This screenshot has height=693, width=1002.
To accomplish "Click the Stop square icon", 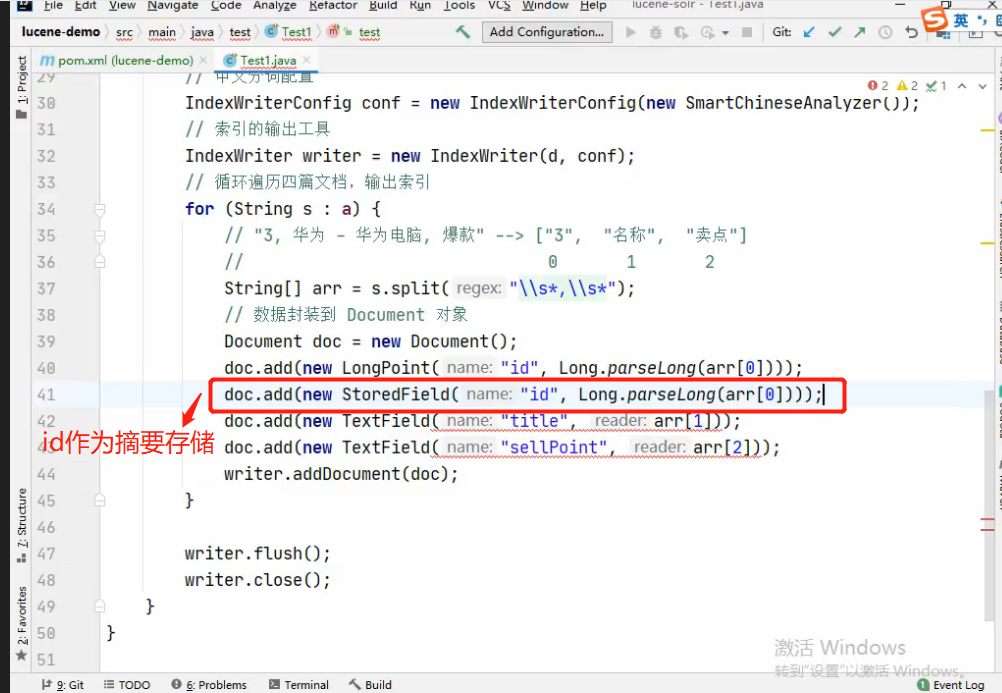I will [746, 32].
